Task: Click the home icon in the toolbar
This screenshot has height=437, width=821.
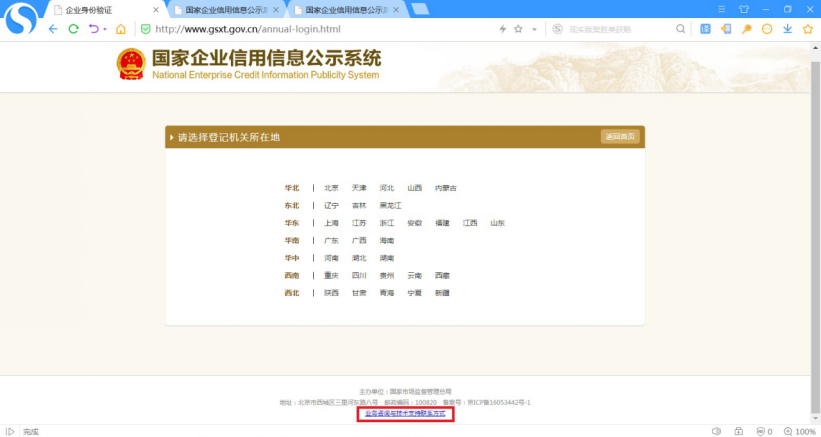Action: [x=121, y=29]
